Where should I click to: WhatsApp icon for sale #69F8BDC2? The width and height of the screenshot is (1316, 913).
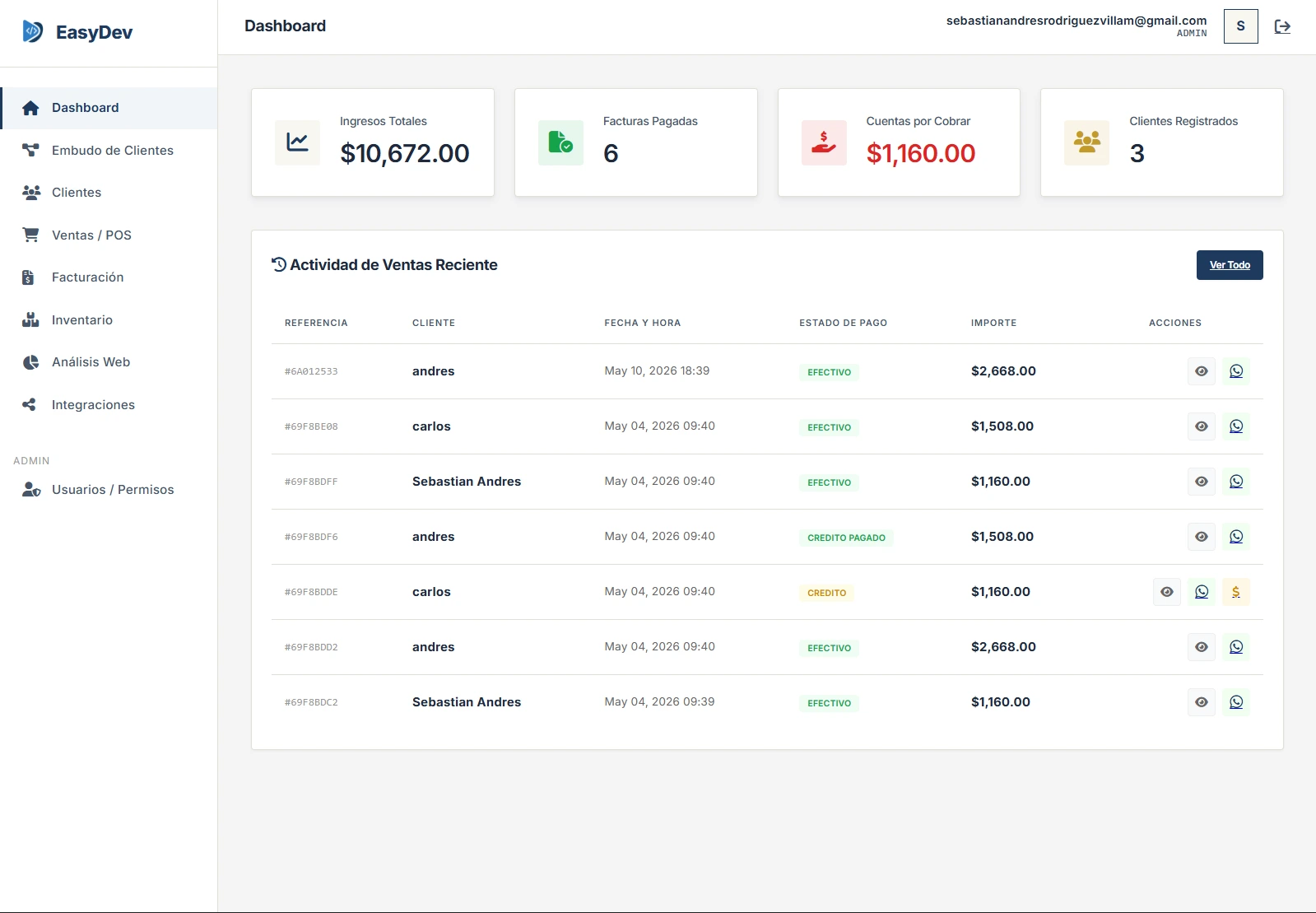[1236, 702]
